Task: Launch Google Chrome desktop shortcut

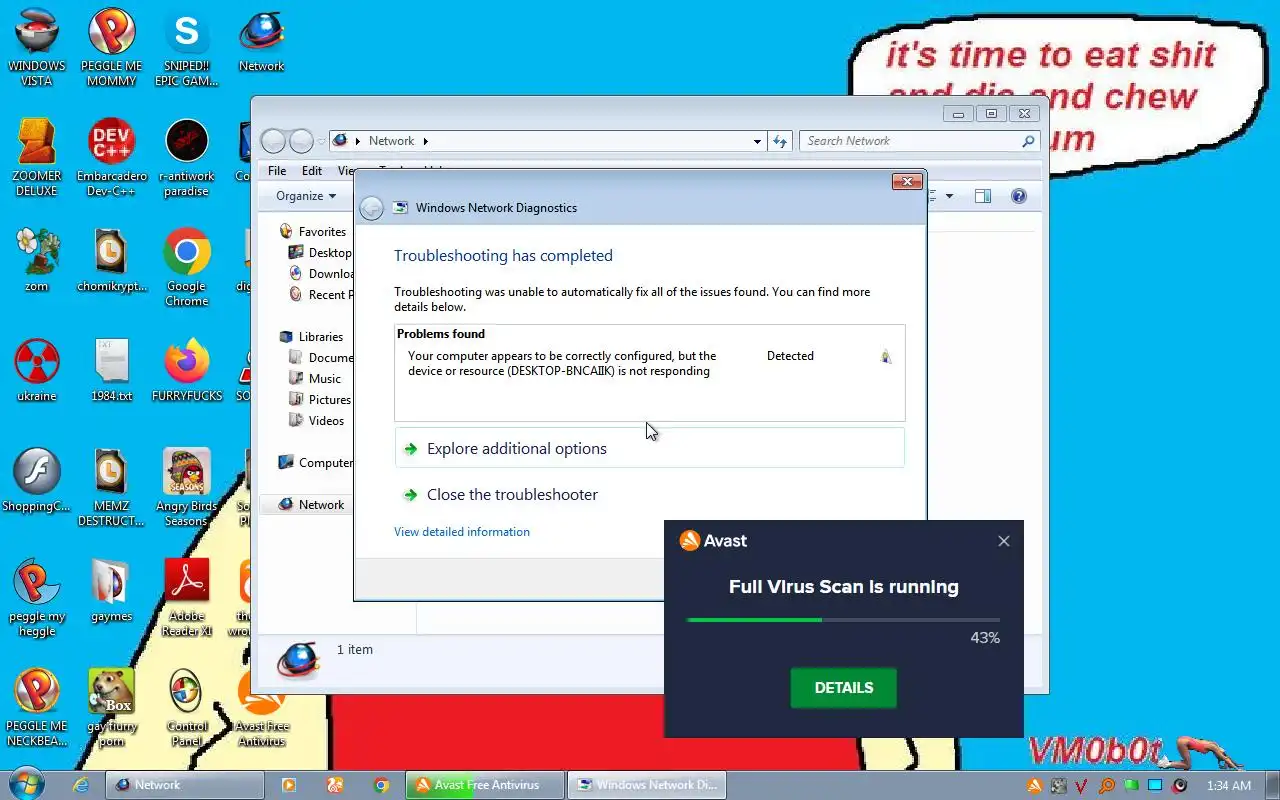Action: pos(186,267)
